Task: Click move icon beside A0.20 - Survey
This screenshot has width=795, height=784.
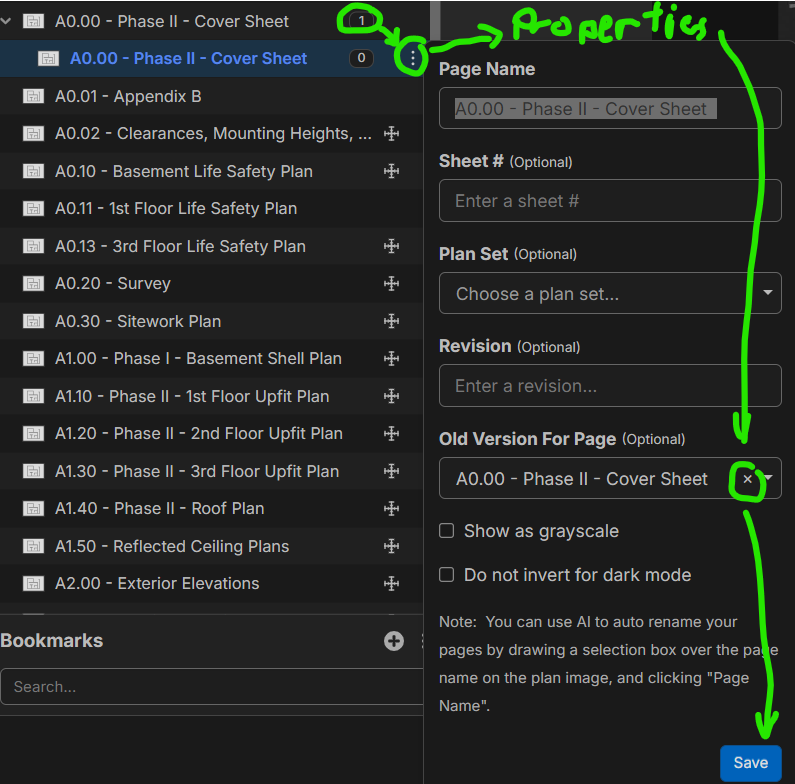Action: [x=392, y=284]
